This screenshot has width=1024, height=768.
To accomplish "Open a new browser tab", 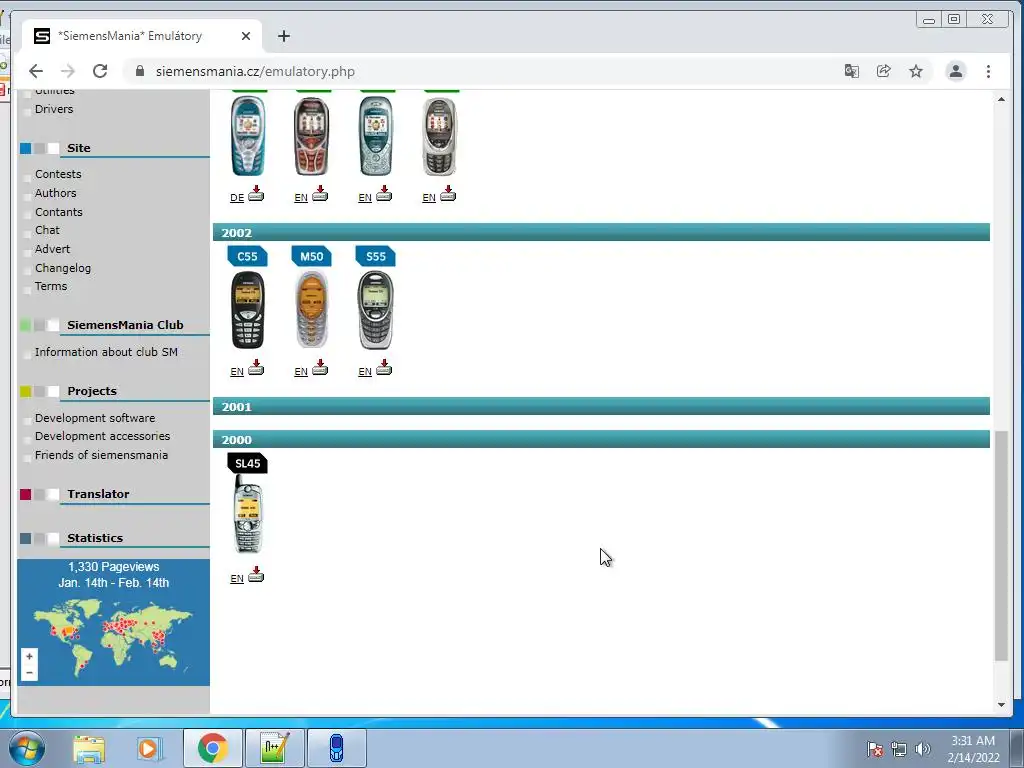I will coord(283,36).
